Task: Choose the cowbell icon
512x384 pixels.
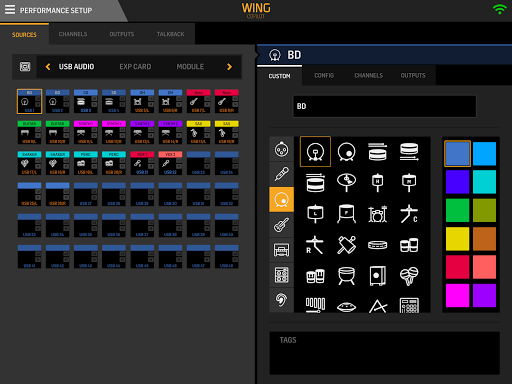Action: (346, 245)
